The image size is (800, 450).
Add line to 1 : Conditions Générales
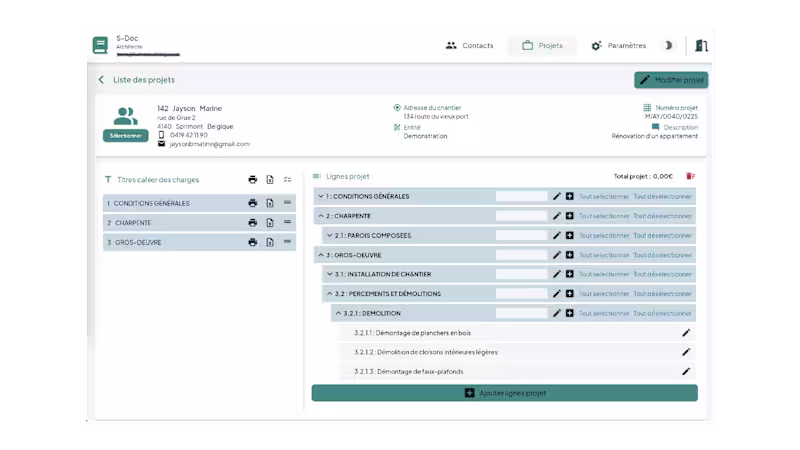569,196
